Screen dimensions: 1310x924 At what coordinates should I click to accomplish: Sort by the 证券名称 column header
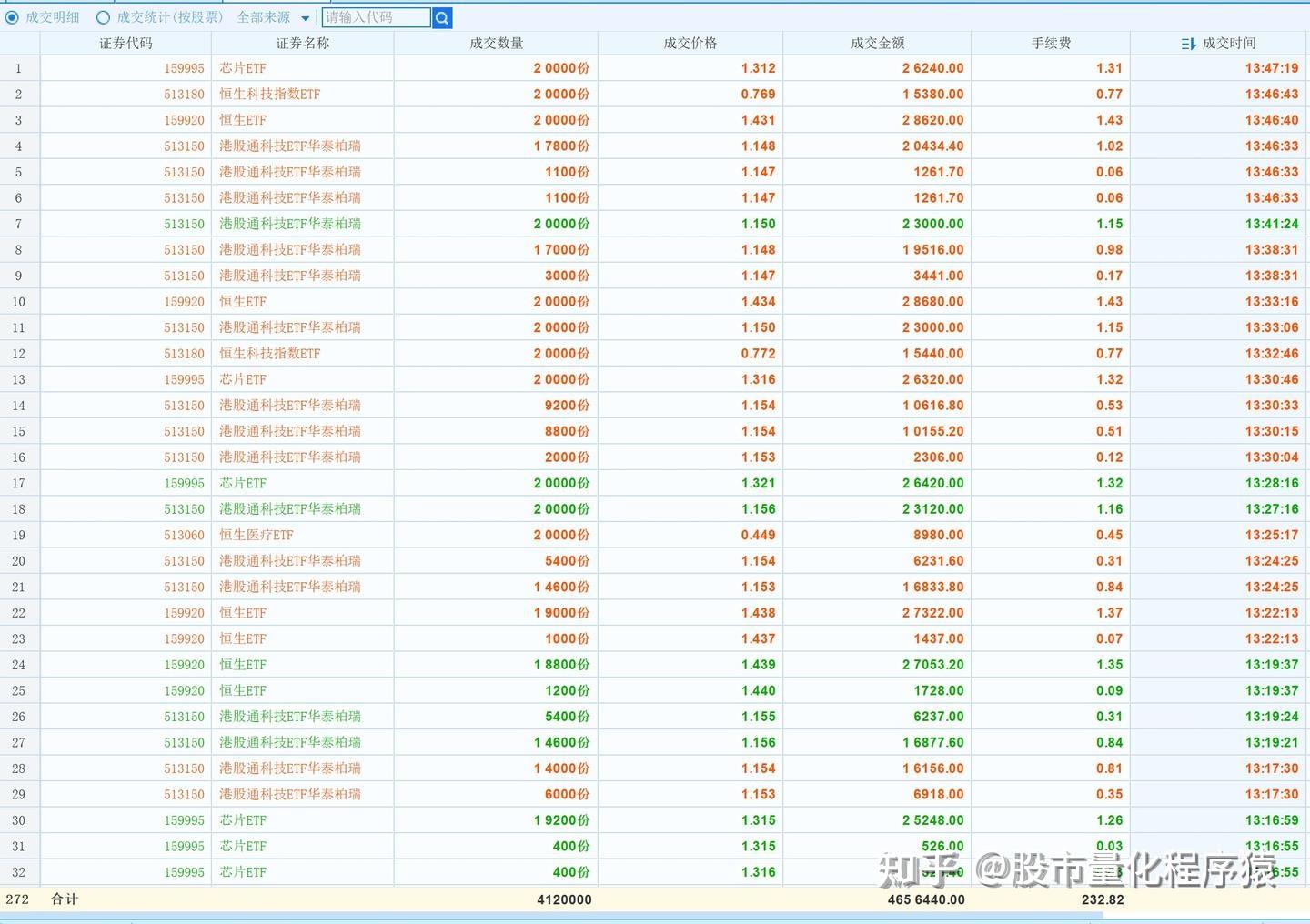[303, 43]
